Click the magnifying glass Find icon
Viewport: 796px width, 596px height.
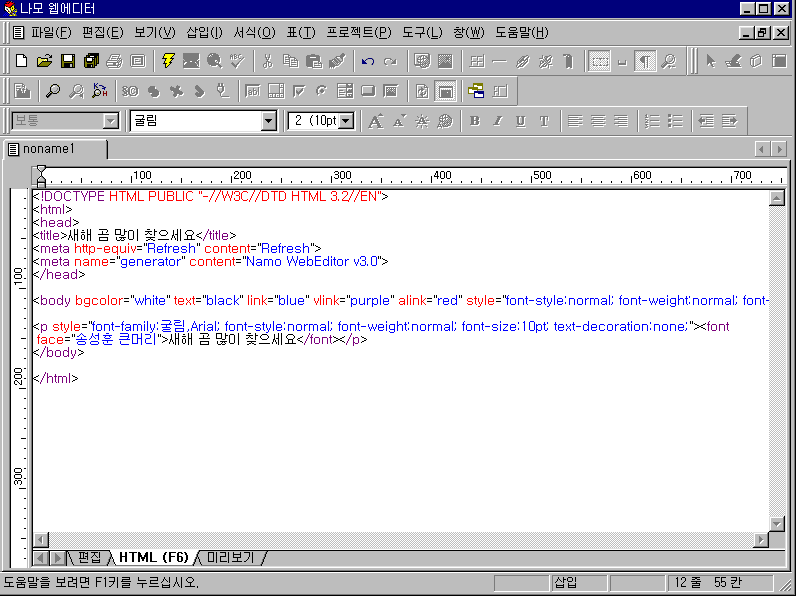[53, 91]
